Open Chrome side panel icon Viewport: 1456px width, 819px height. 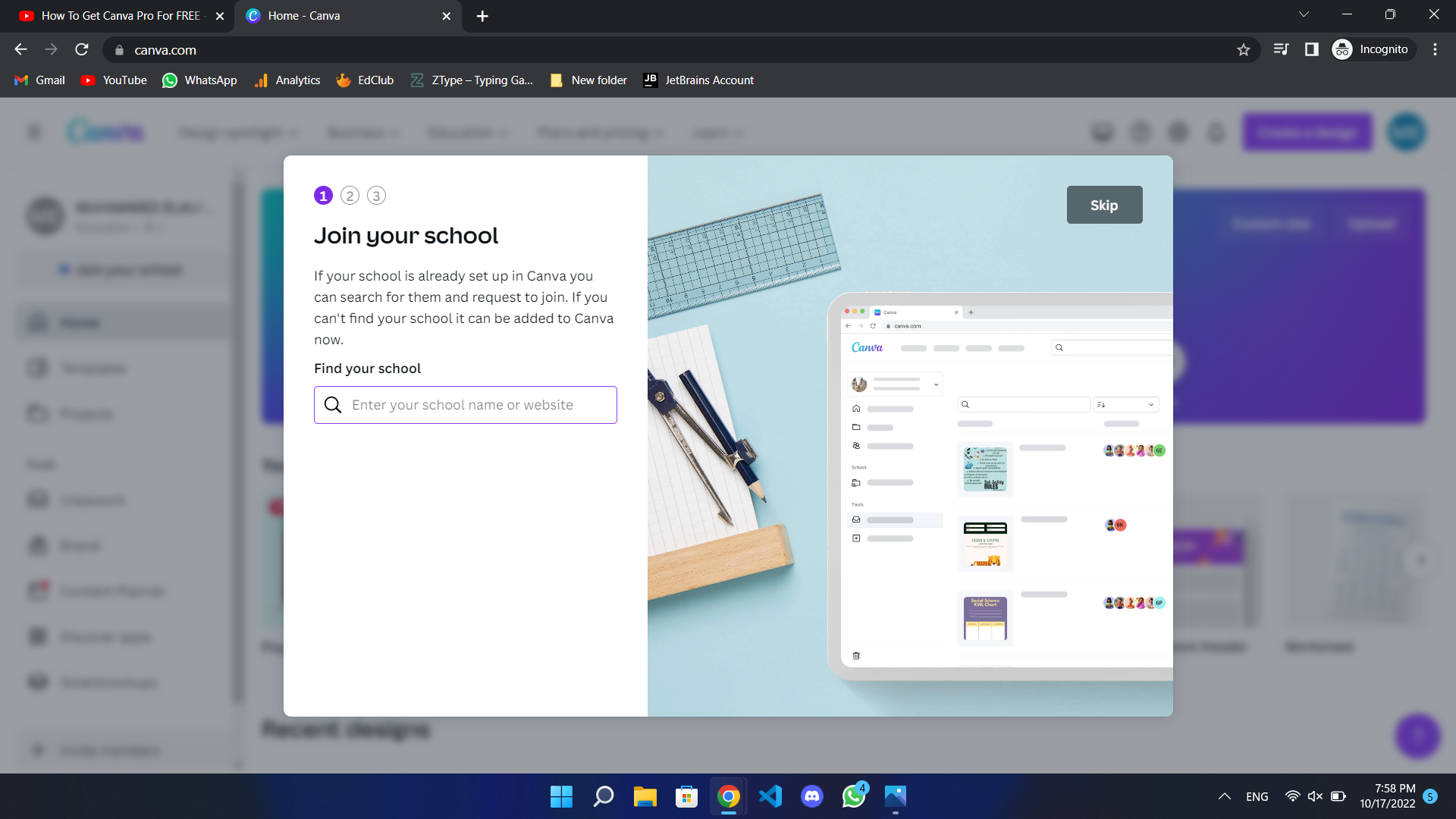point(1311,50)
